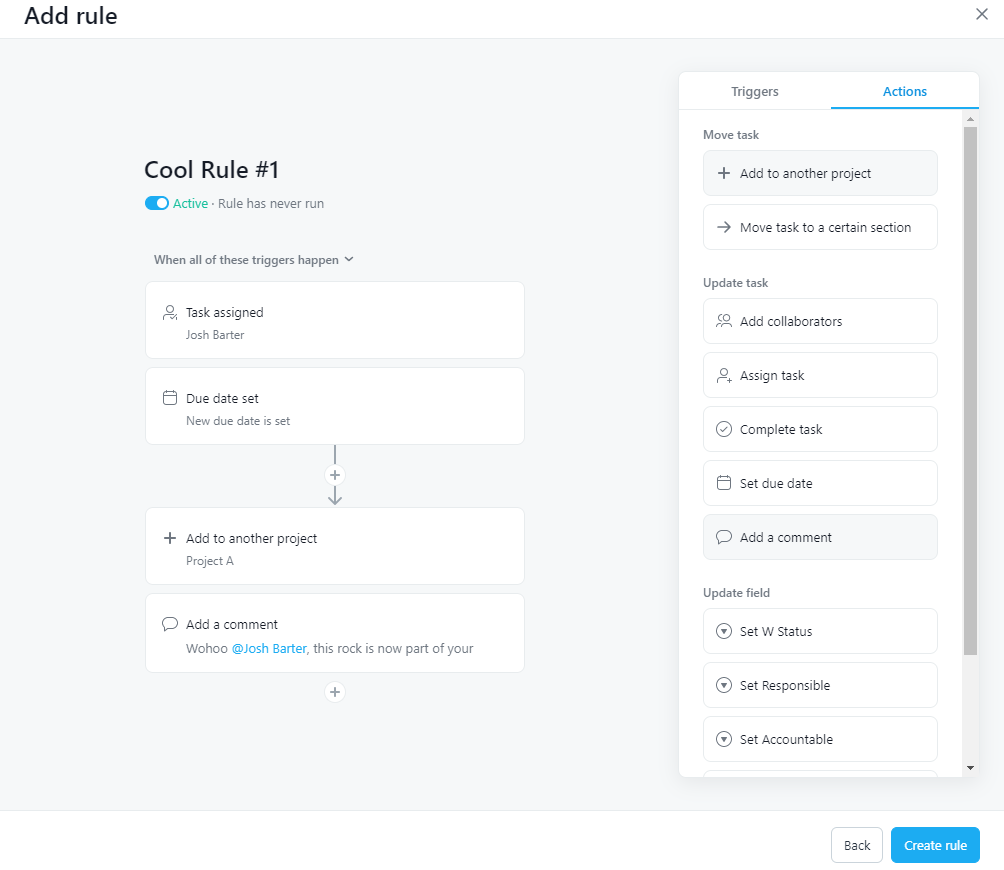Screen dimensions: 1004x870
Task: Go back using the Back button
Action: pos(857,845)
